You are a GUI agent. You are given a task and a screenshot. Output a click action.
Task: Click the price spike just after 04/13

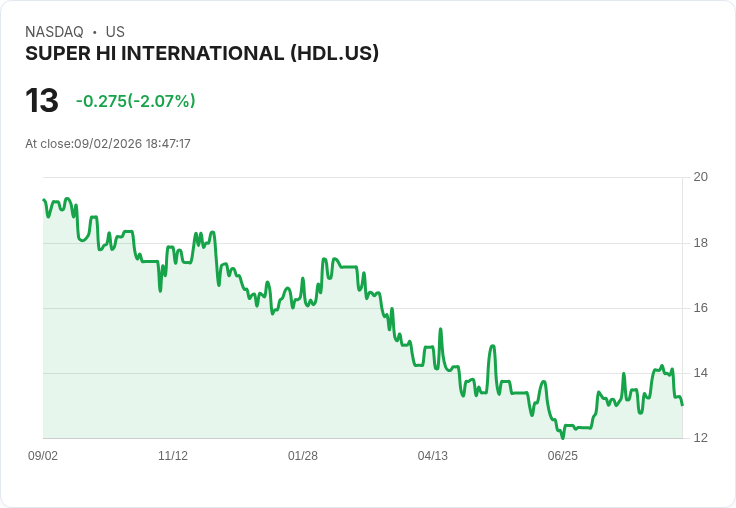(x=440, y=329)
